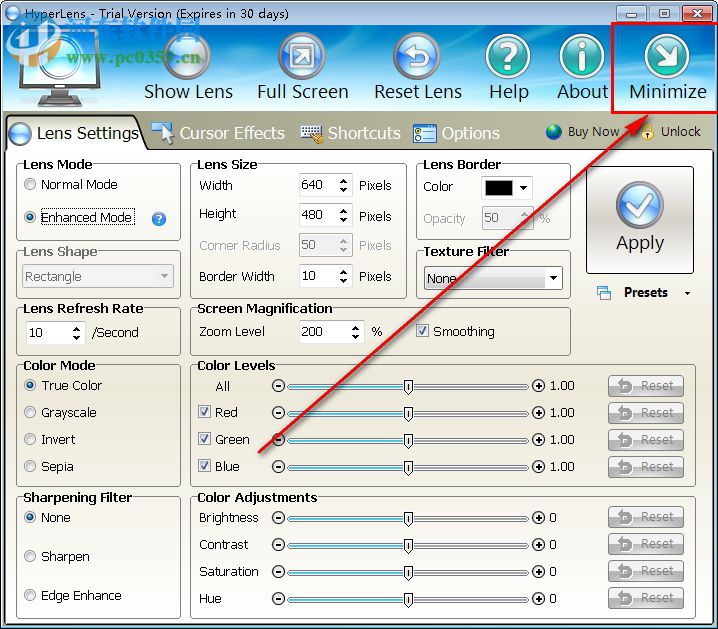
Task: Toggle the Smoothing checkbox
Action: (422, 331)
